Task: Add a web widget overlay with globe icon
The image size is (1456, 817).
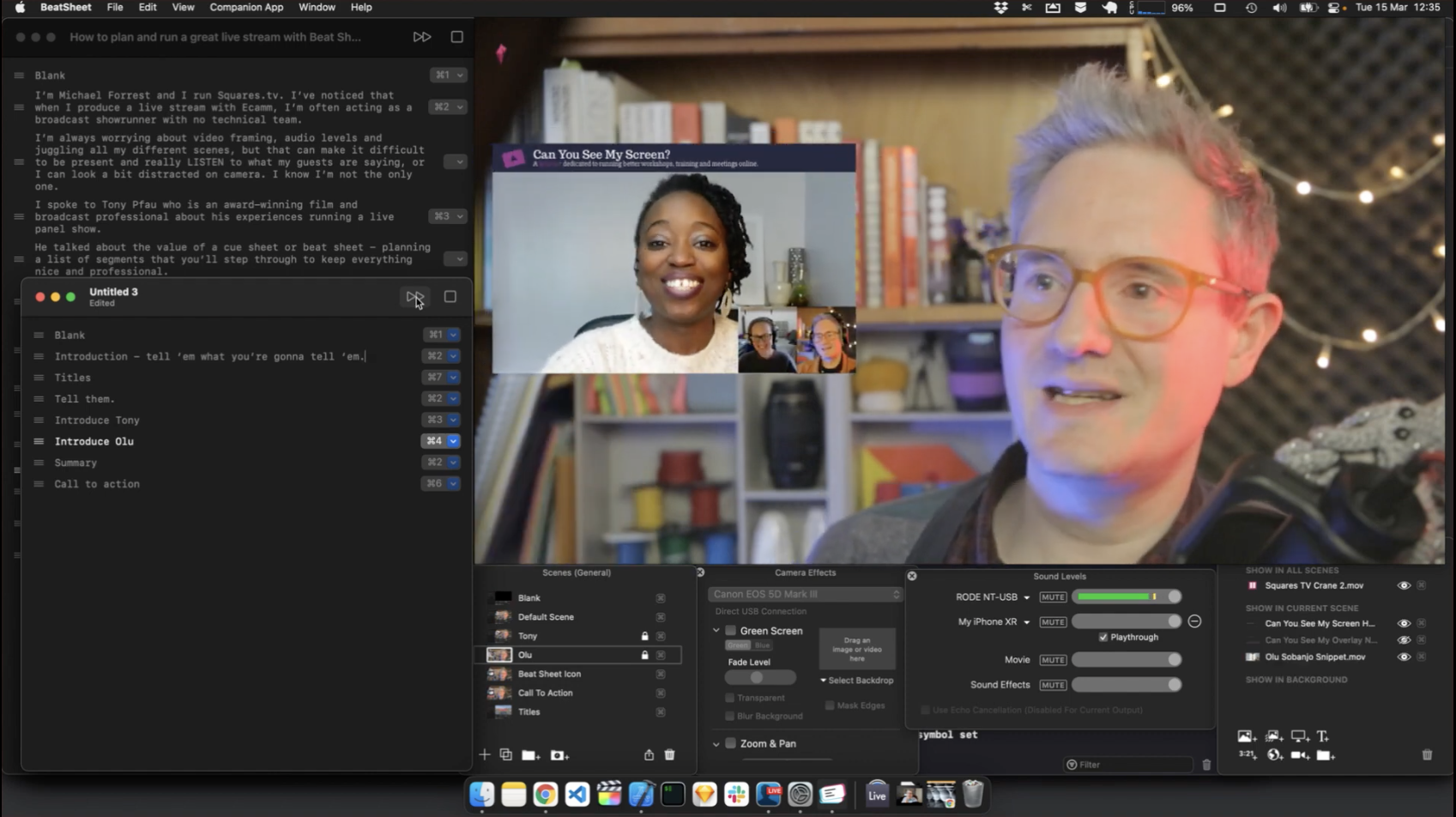Action: [1274, 755]
